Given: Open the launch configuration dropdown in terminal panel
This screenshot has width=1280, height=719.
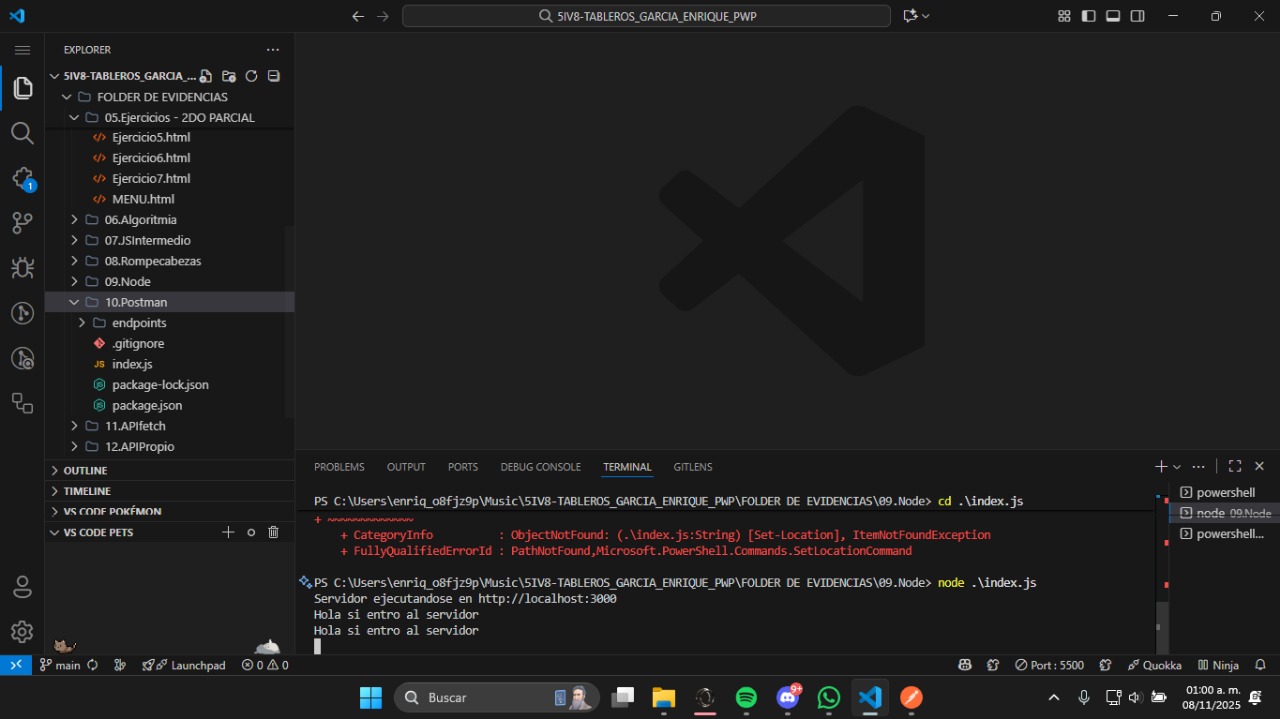Looking at the screenshot, I should [x=1176, y=466].
